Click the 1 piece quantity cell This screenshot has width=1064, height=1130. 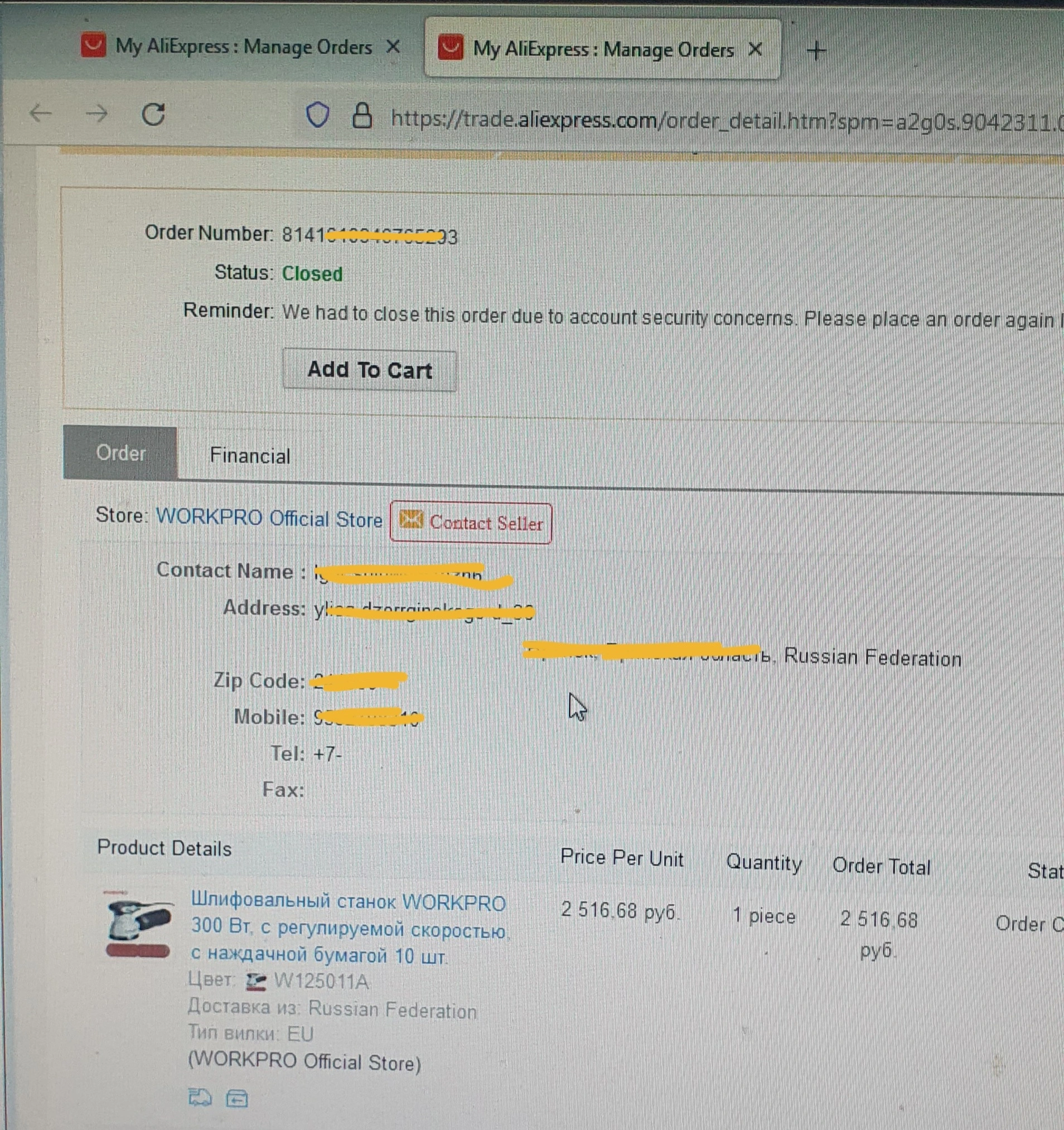point(764,916)
